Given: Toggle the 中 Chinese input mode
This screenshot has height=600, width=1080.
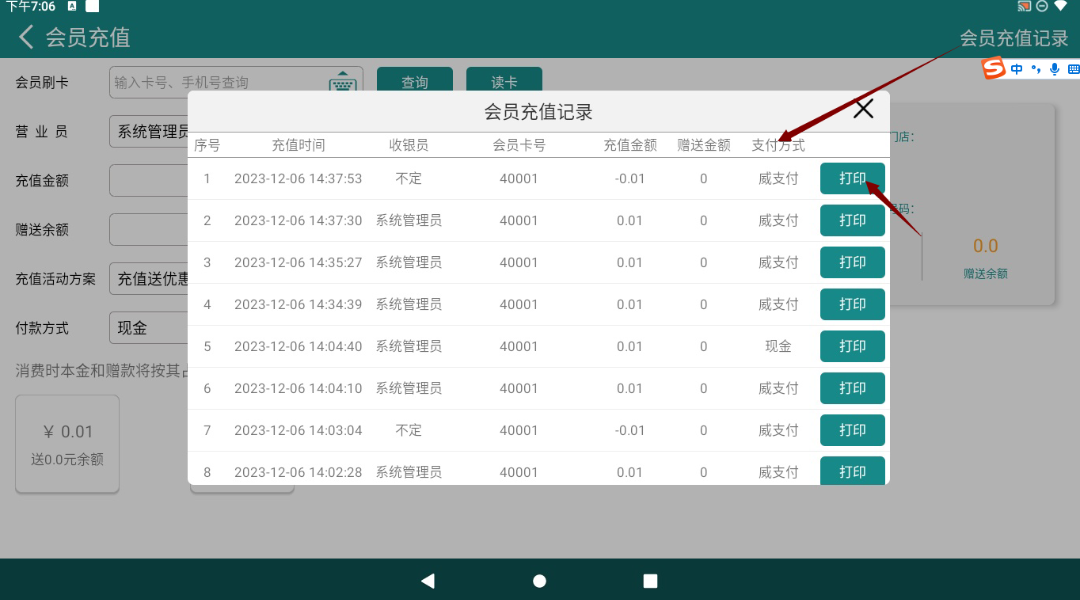Looking at the screenshot, I should click(1017, 69).
